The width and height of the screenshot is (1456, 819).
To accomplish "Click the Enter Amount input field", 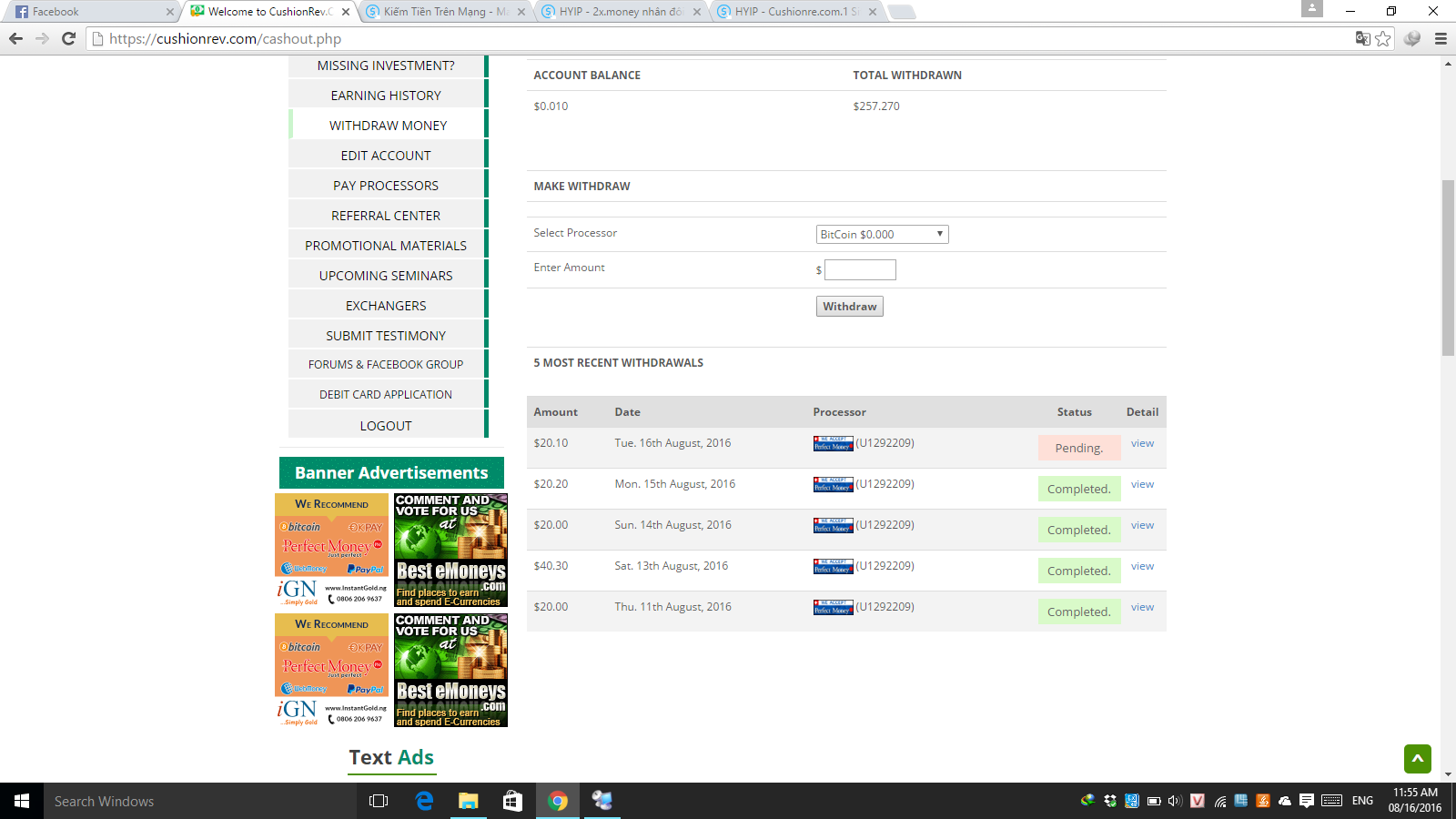I will tap(860, 269).
